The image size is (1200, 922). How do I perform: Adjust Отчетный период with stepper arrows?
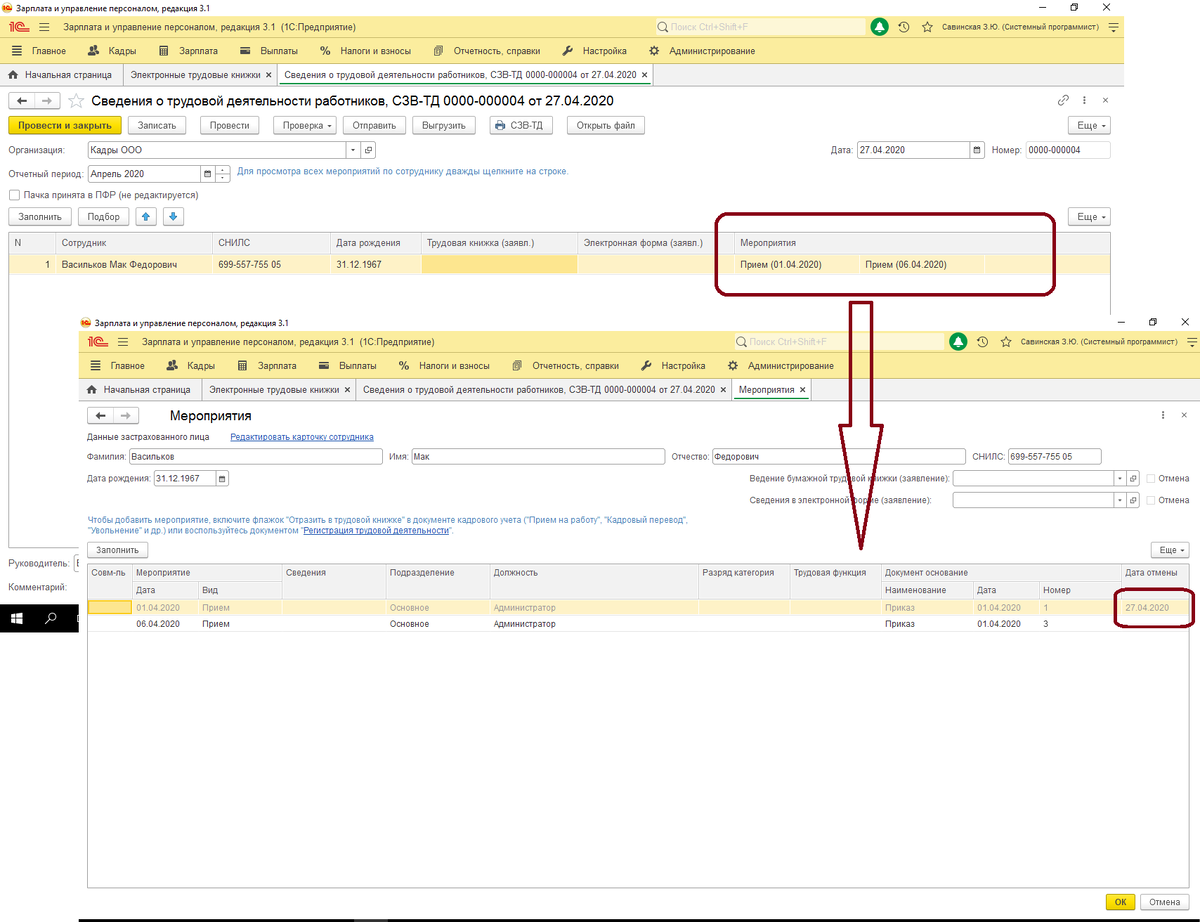point(223,175)
